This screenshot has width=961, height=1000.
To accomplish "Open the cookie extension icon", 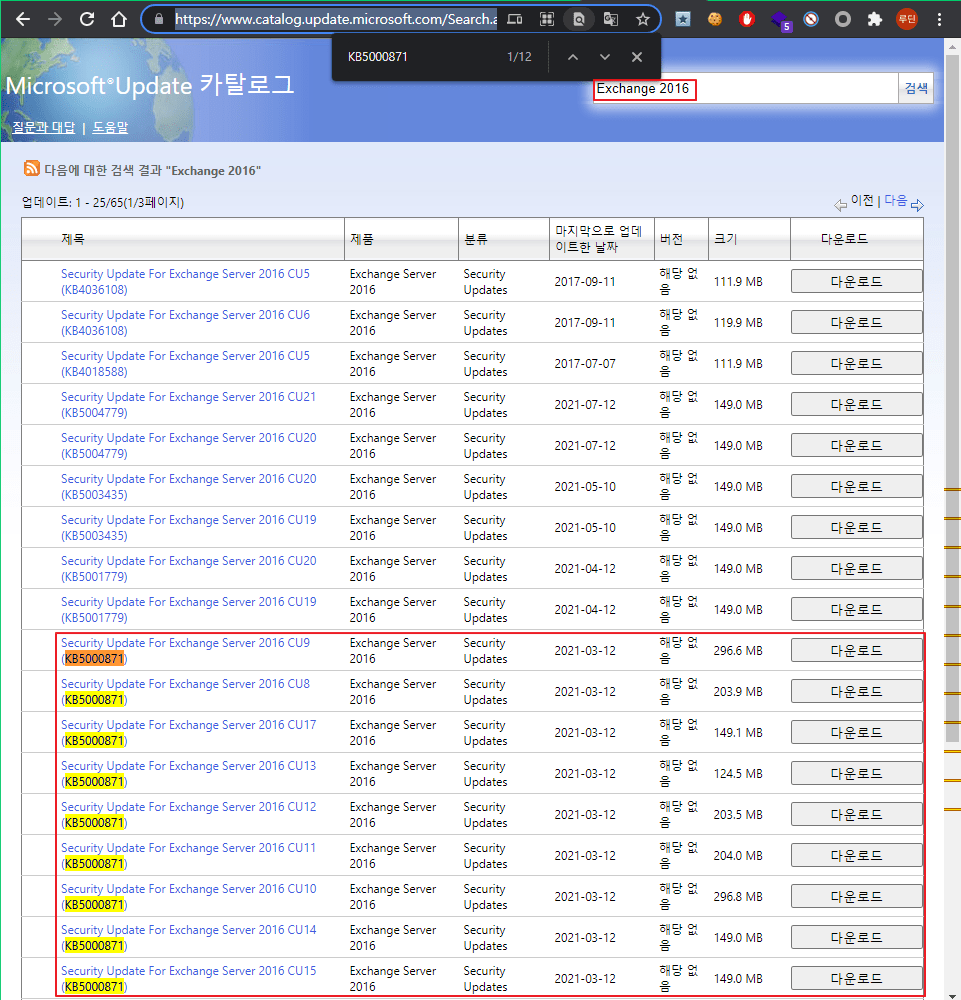I will [x=715, y=19].
